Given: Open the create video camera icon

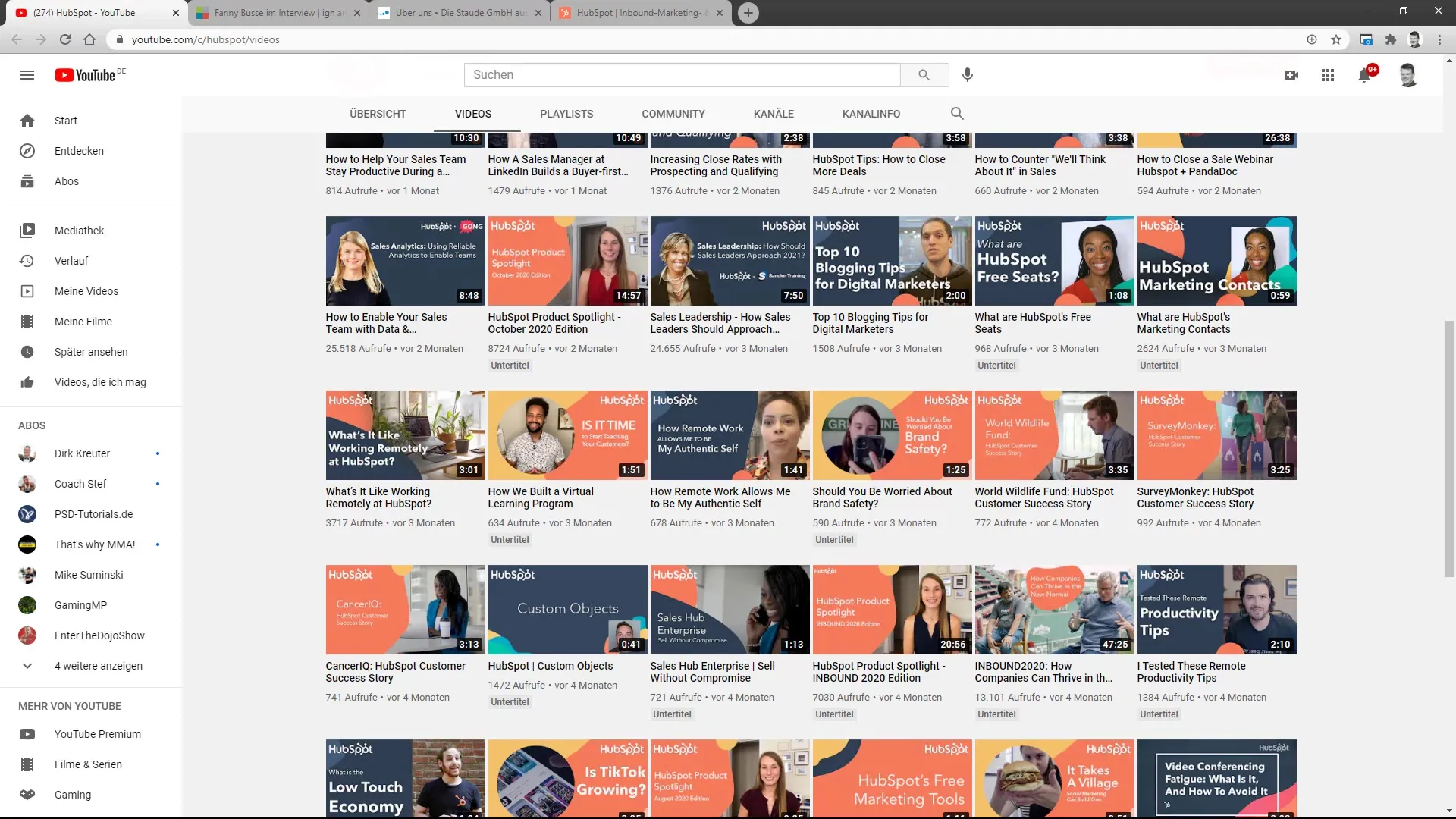Looking at the screenshot, I should pos(1291,75).
